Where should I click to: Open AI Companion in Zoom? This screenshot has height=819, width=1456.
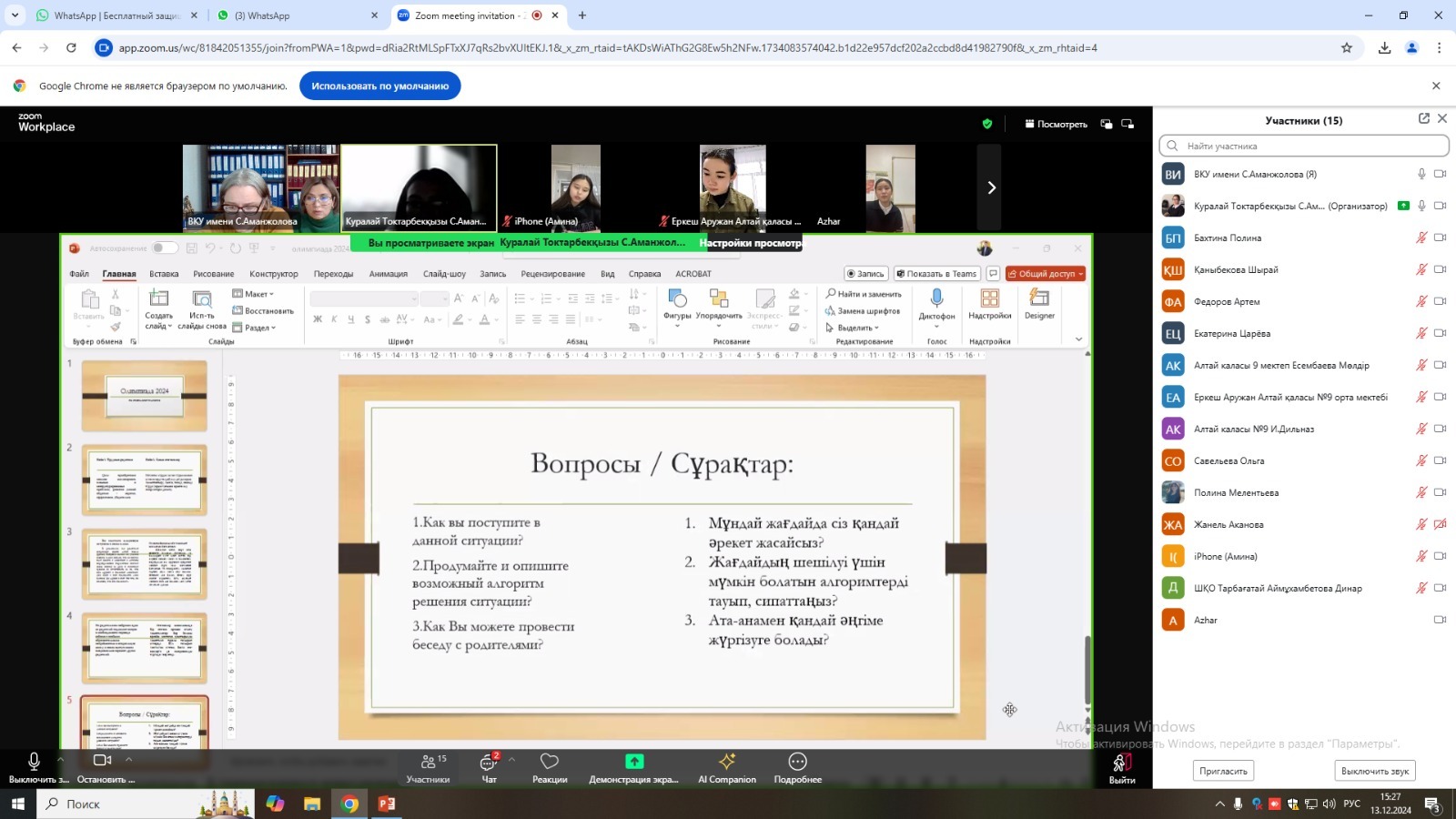(x=726, y=766)
